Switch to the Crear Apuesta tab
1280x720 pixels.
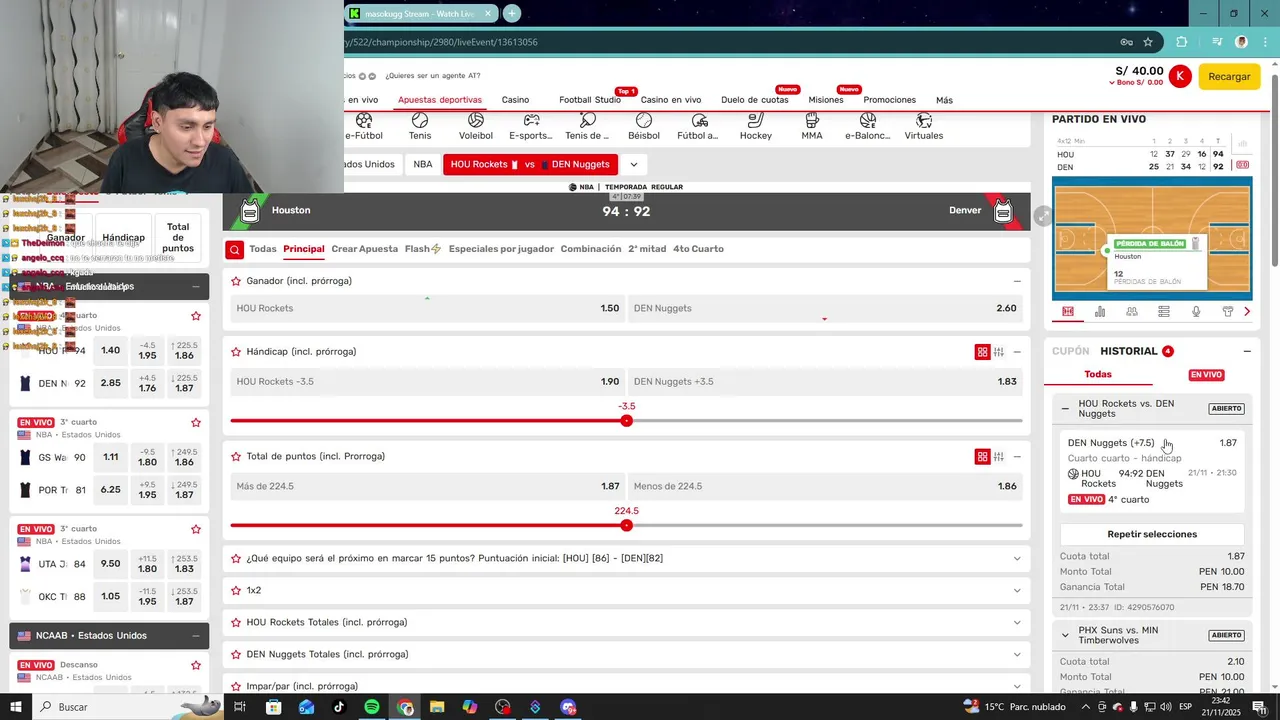click(x=365, y=249)
